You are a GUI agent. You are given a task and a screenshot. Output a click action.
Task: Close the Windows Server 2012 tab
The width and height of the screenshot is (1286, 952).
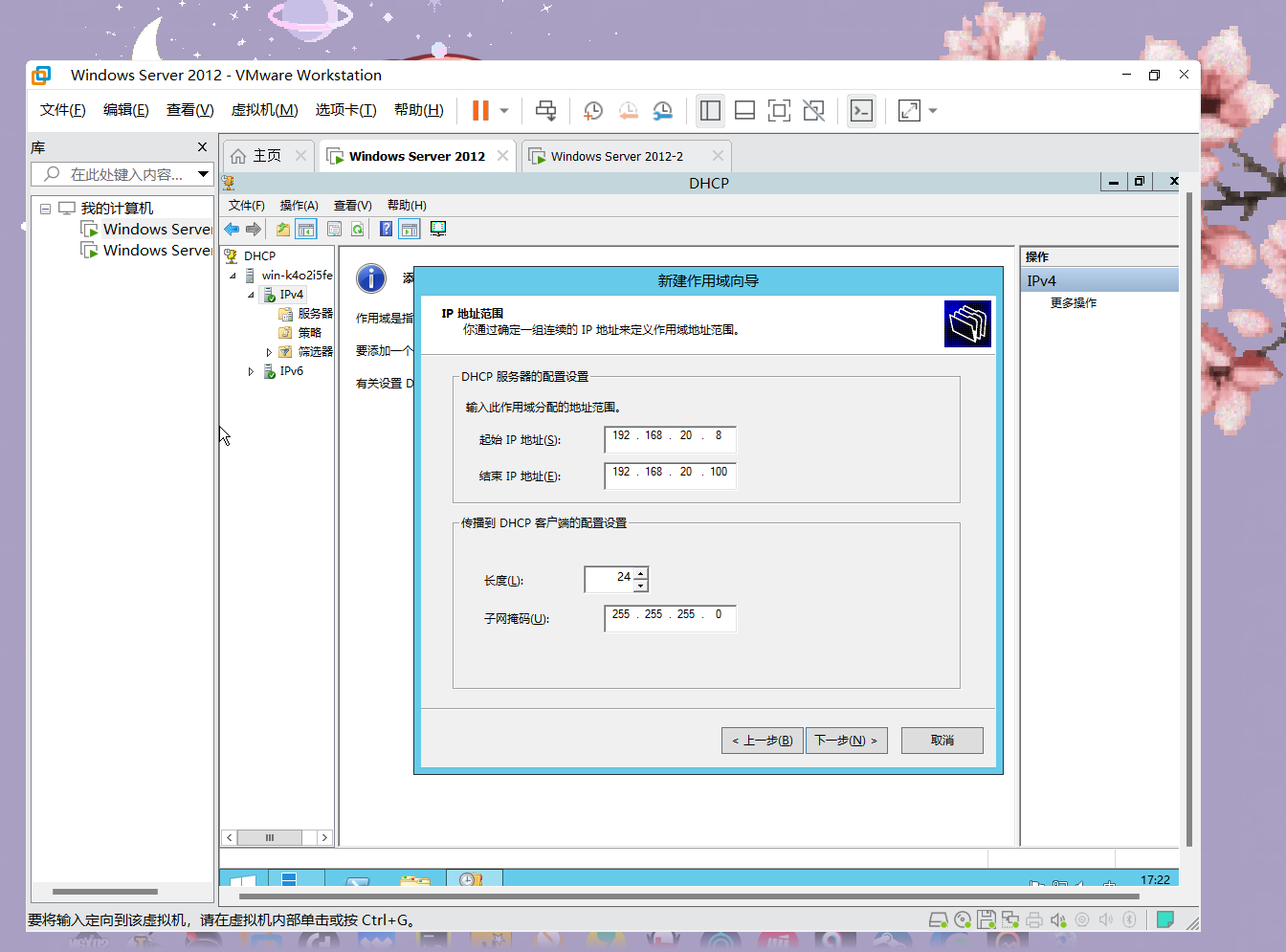502,156
